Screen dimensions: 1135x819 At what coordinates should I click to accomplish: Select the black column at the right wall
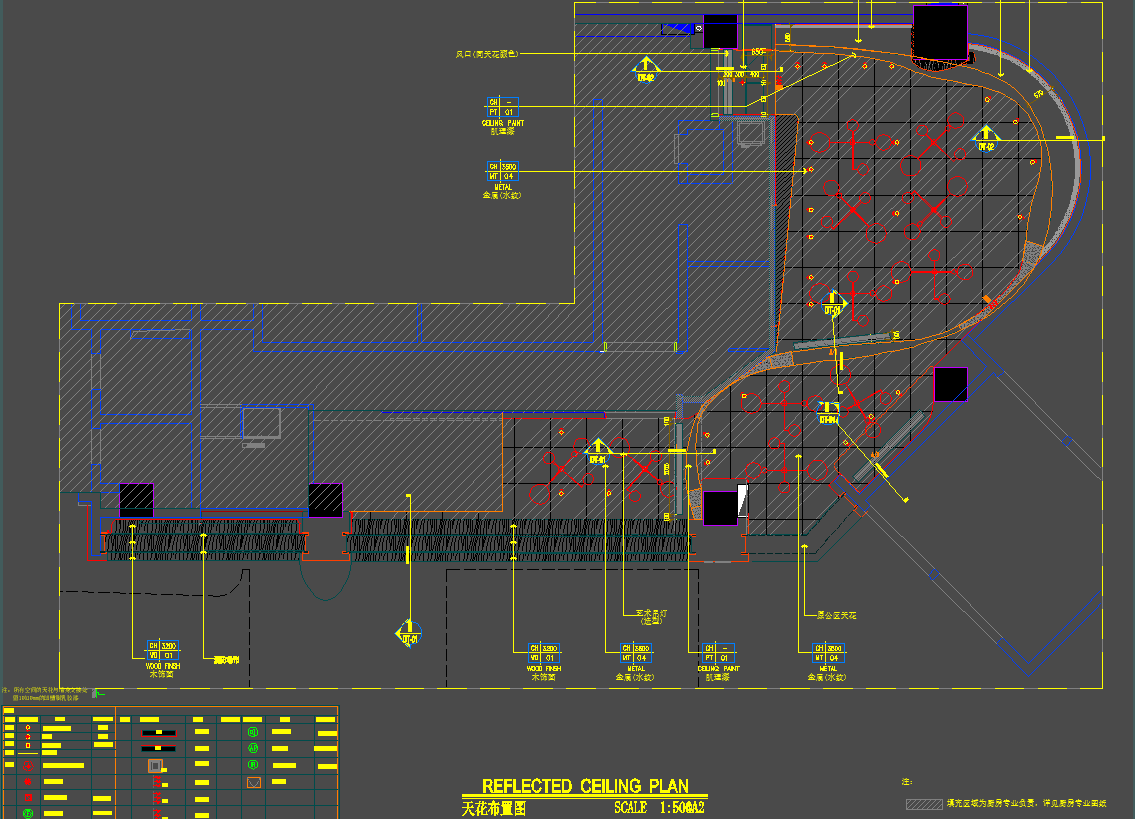[950, 384]
